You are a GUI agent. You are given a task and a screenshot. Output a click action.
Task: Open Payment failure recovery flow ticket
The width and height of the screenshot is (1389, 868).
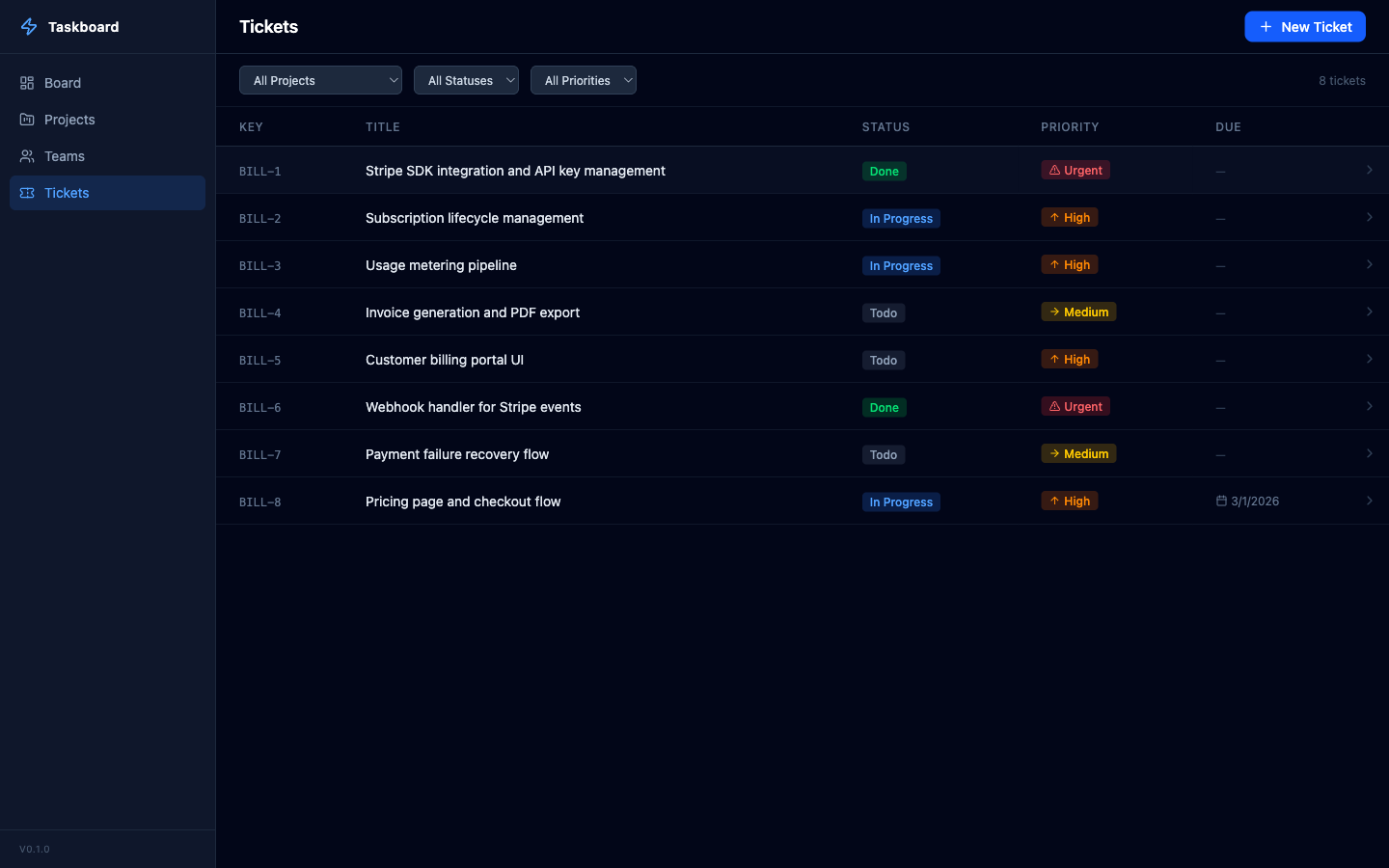[x=457, y=454]
